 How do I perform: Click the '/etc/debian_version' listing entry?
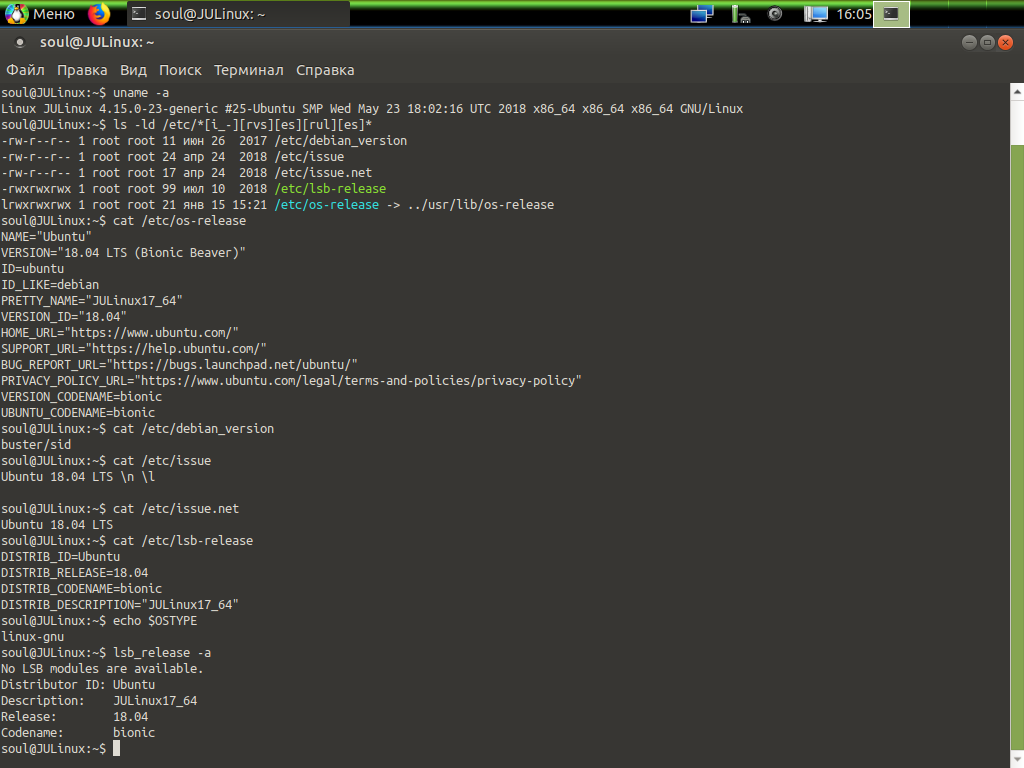pos(340,141)
